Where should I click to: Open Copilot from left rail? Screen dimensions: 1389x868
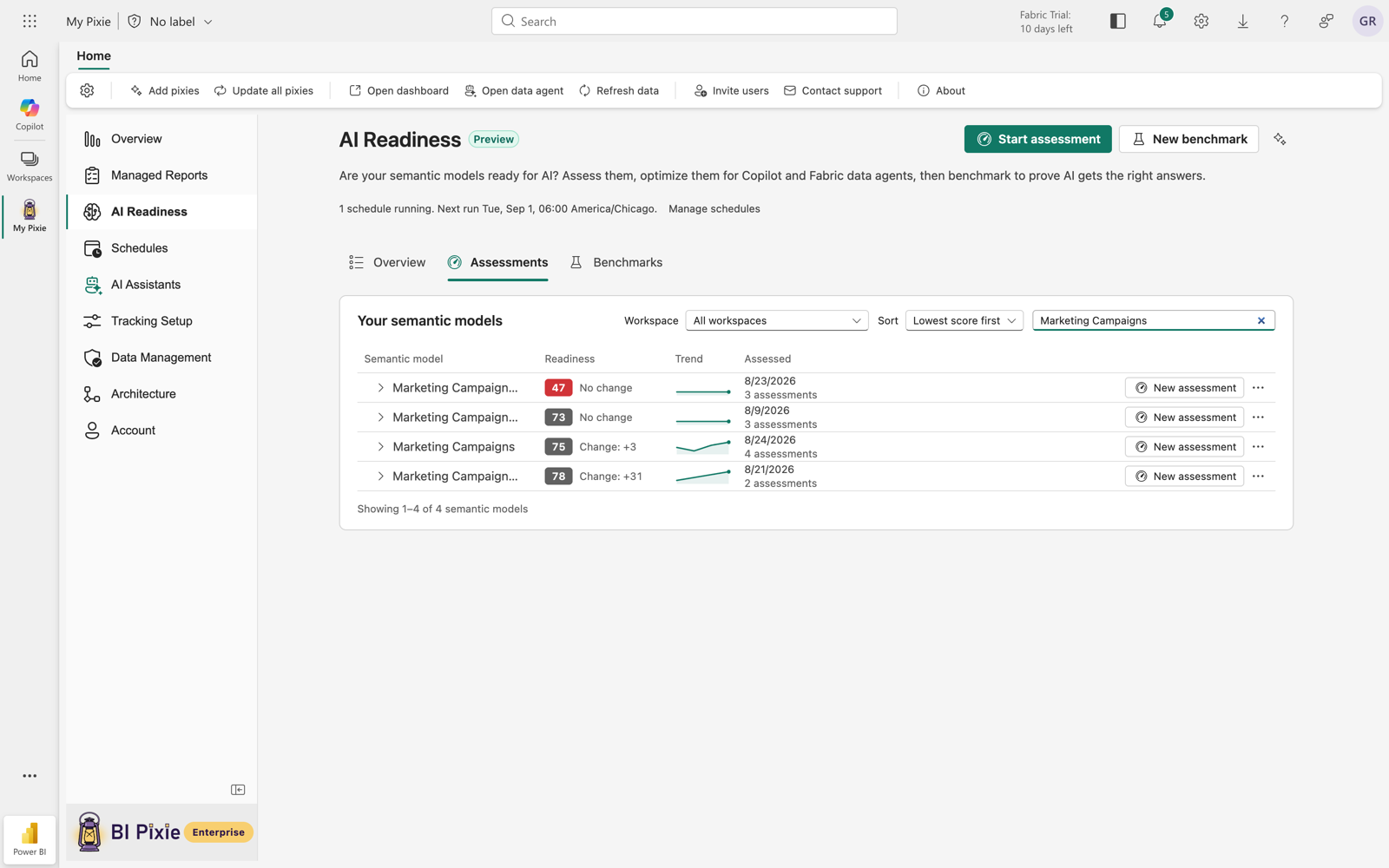click(30, 115)
